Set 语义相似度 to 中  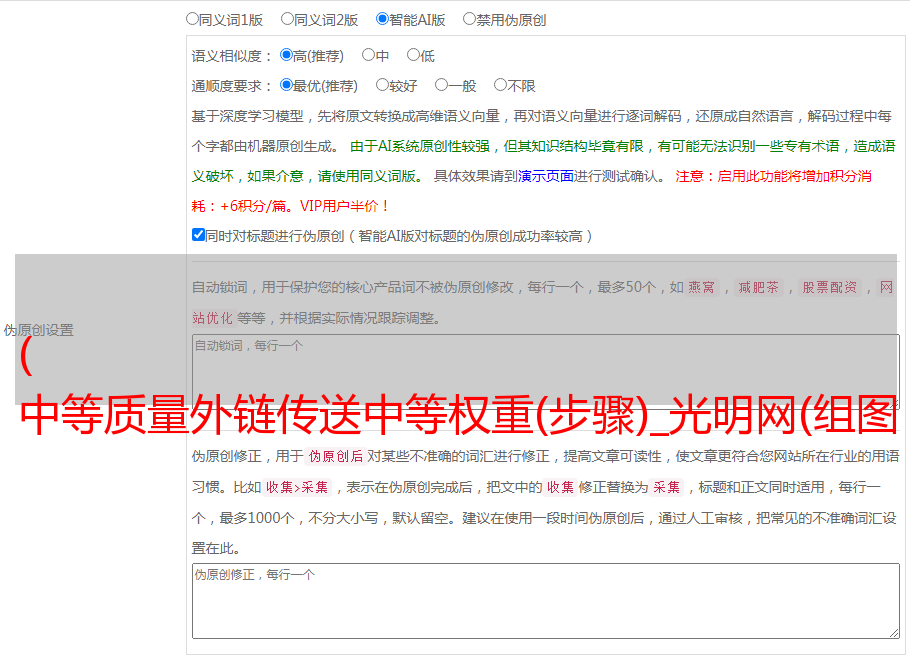(368, 55)
